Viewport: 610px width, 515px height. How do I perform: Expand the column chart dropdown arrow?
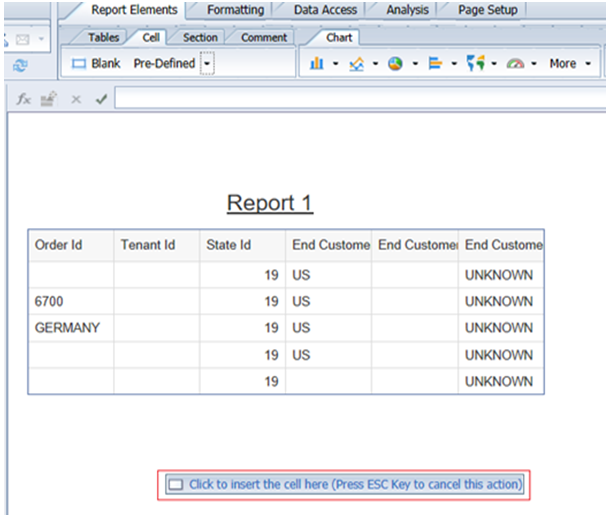(x=335, y=63)
